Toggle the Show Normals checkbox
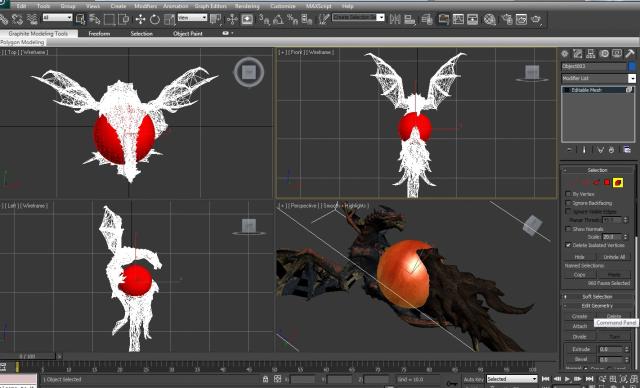Viewport: 640px width, 388px height. pos(568,229)
